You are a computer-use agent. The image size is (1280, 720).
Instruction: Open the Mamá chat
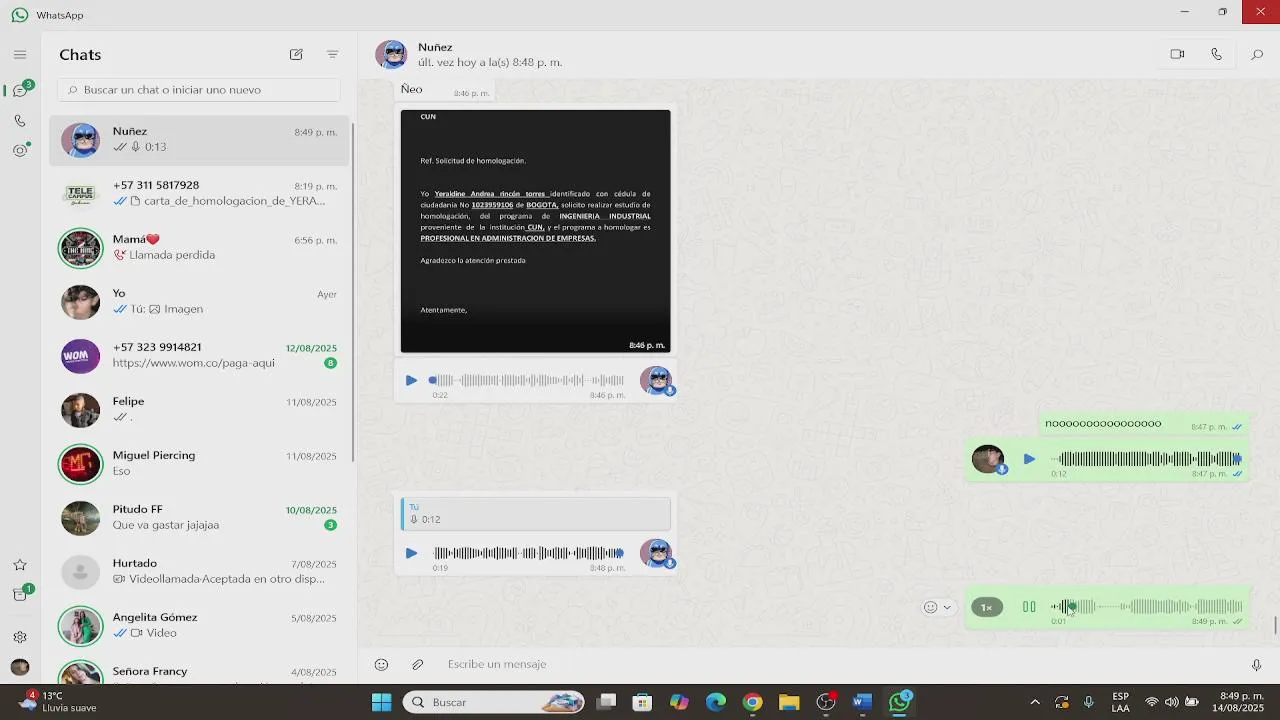tap(199, 247)
